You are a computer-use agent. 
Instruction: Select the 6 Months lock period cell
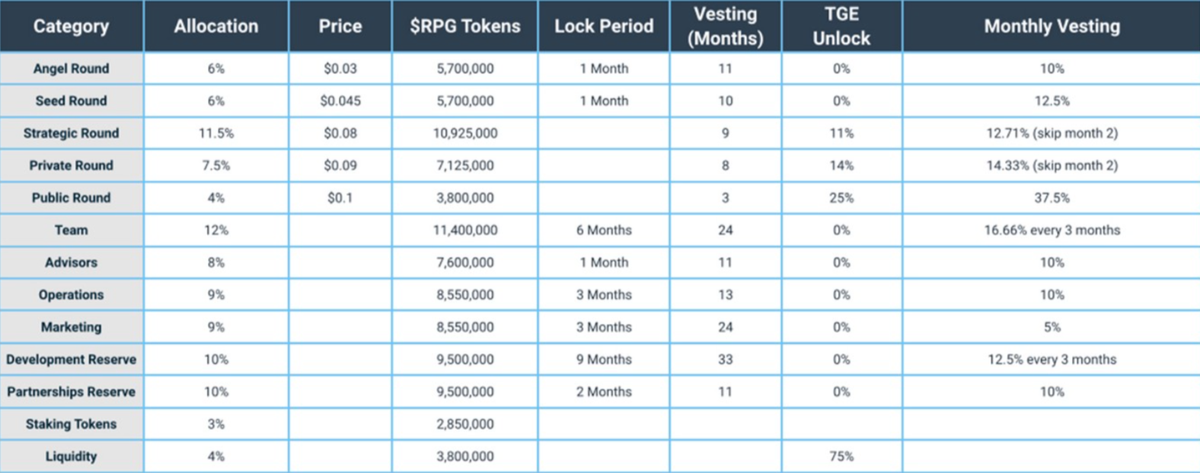(603, 230)
